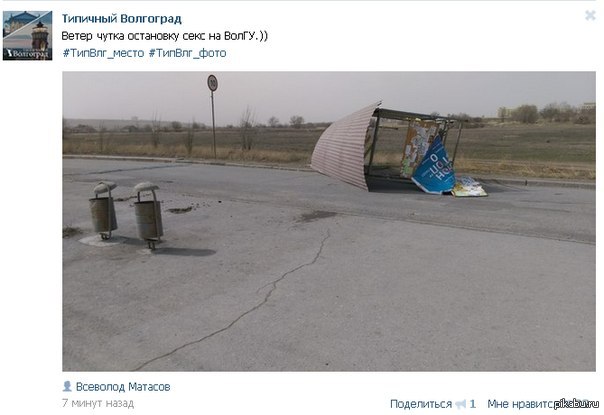Open the post via '7 минут назад' timestamp
The image size is (604, 415).
[x=98, y=403]
